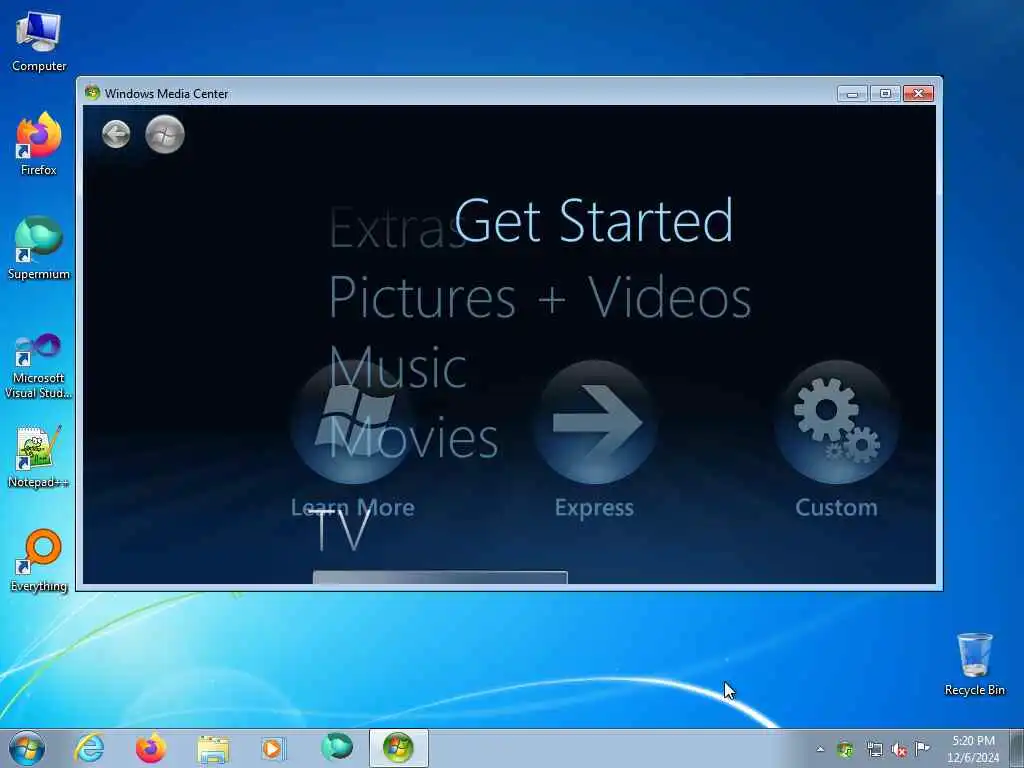Select the Get Started menu heading
Image resolution: width=1024 pixels, height=768 pixels.
pyautogui.click(x=594, y=221)
